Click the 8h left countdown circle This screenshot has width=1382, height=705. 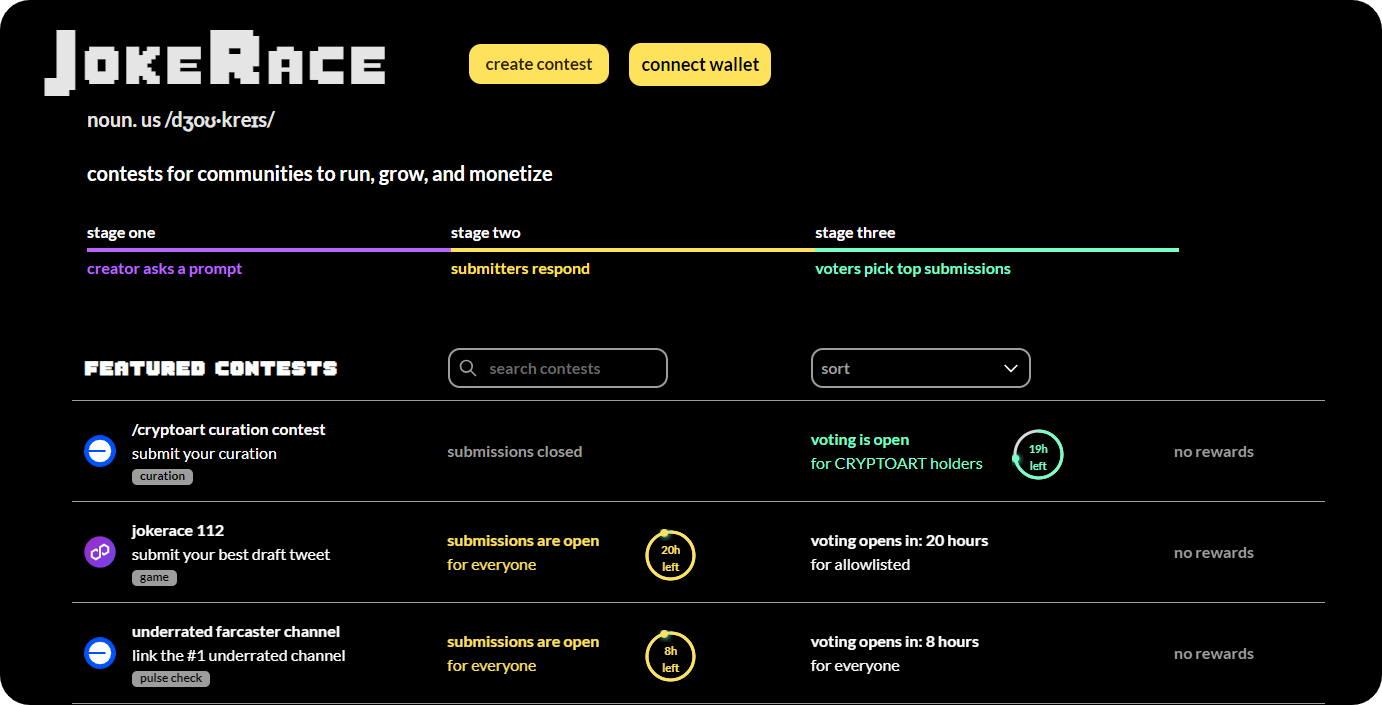[670, 657]
